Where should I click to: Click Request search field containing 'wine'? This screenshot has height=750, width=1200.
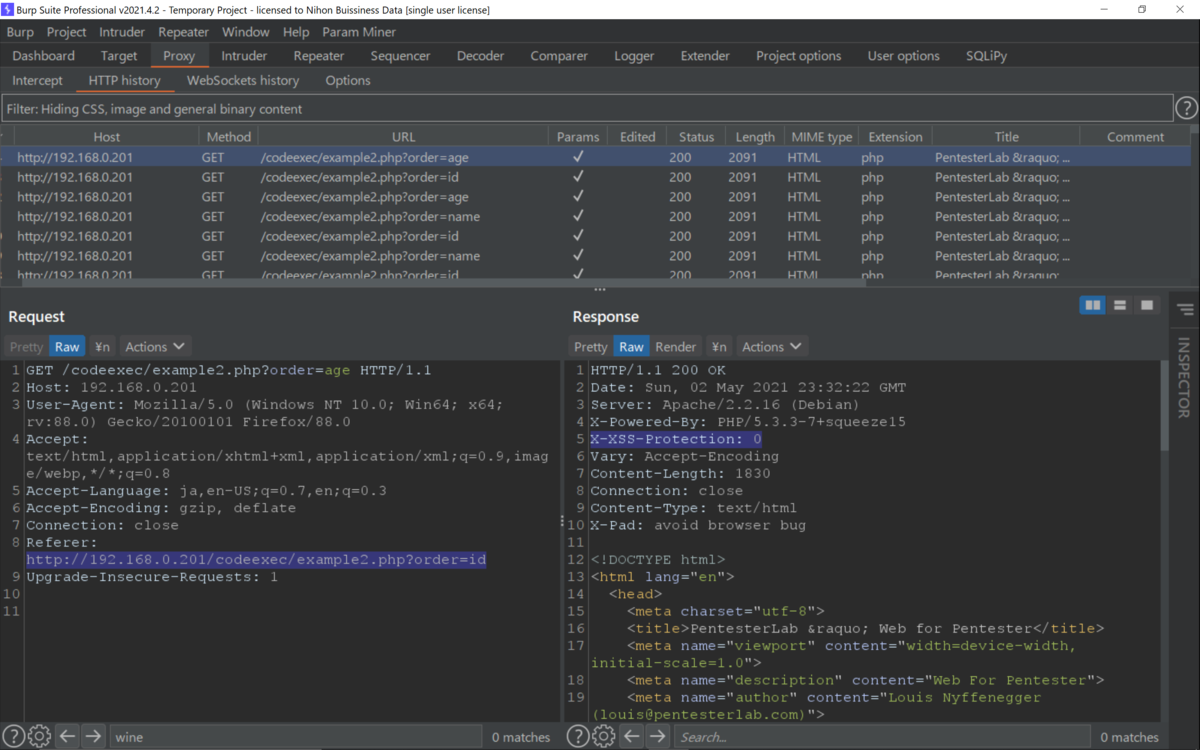295,736
